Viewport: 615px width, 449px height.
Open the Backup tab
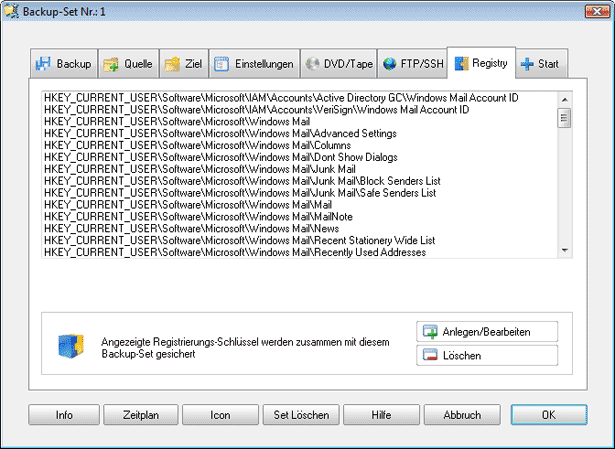point(64,64)
